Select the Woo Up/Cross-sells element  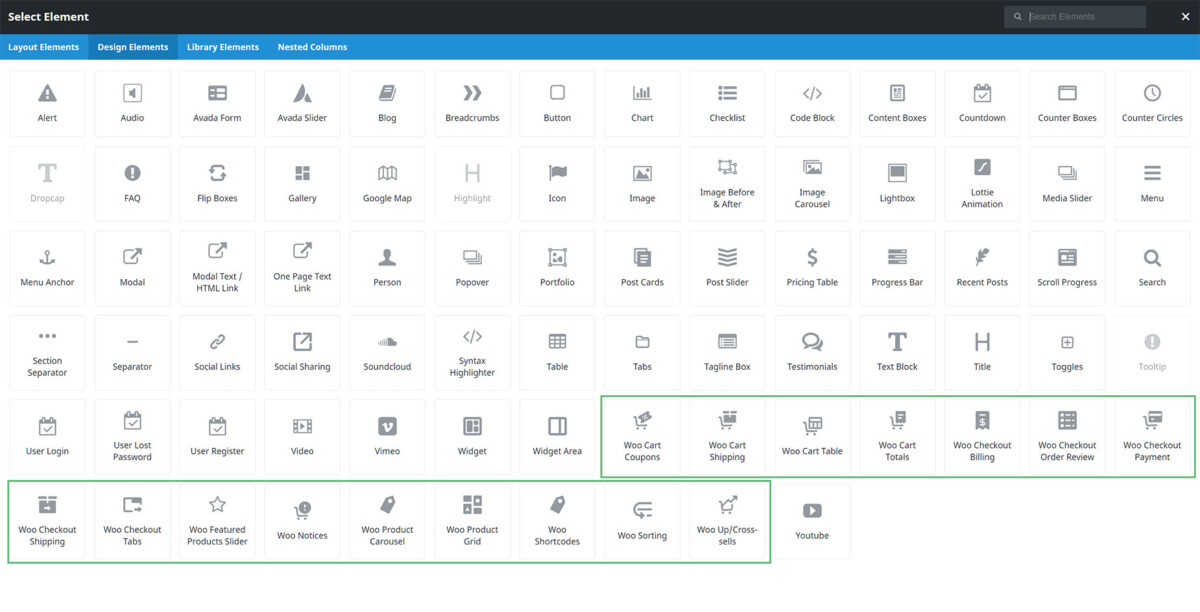point(727,520)
